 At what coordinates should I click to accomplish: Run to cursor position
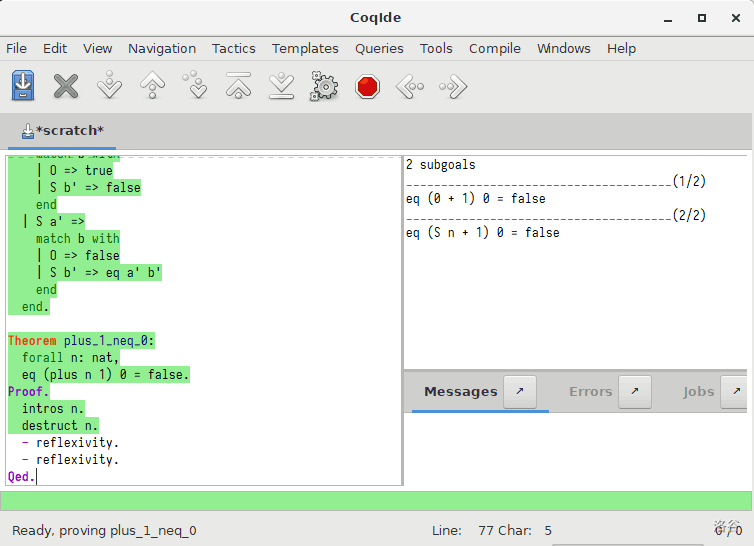[x=195, y=87]
